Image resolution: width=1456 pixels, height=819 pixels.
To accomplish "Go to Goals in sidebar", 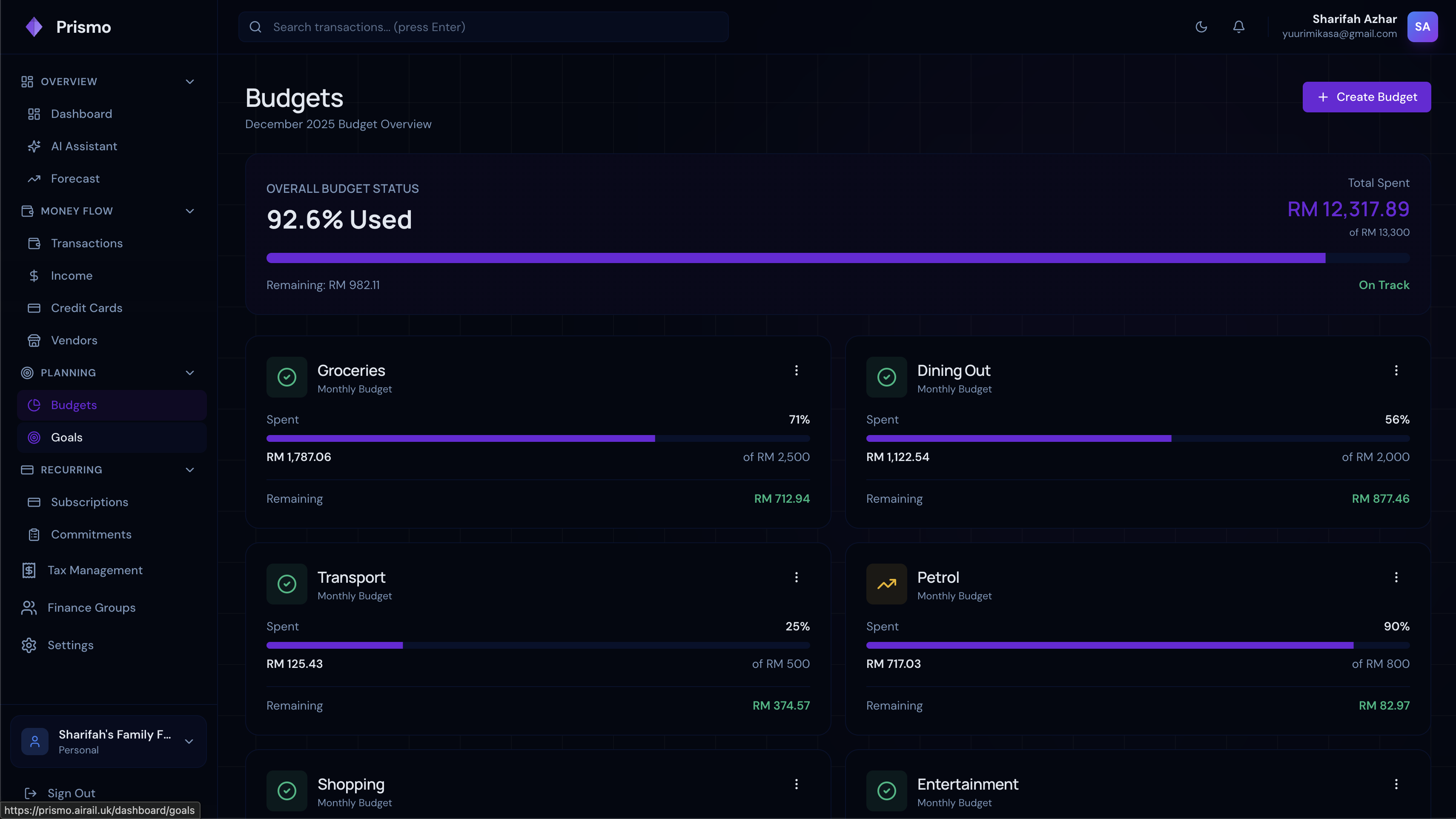I will click(67, 438).
